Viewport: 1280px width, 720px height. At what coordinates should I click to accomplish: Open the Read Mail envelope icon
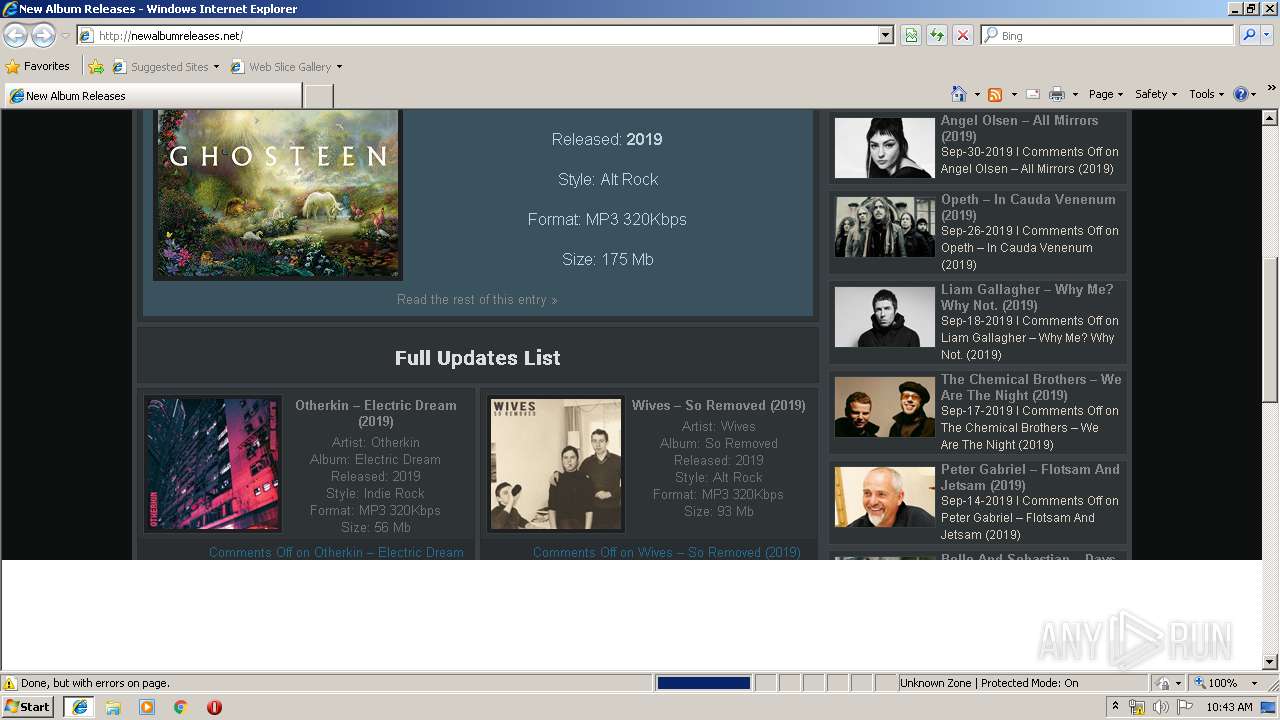(1033, 94)
